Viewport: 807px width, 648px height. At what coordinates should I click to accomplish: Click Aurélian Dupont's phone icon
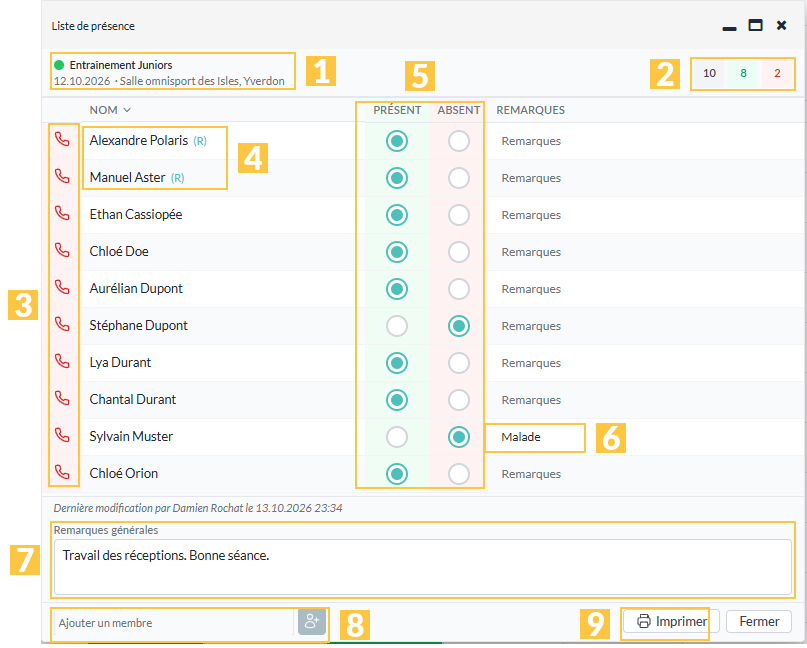tap(62, 287)
